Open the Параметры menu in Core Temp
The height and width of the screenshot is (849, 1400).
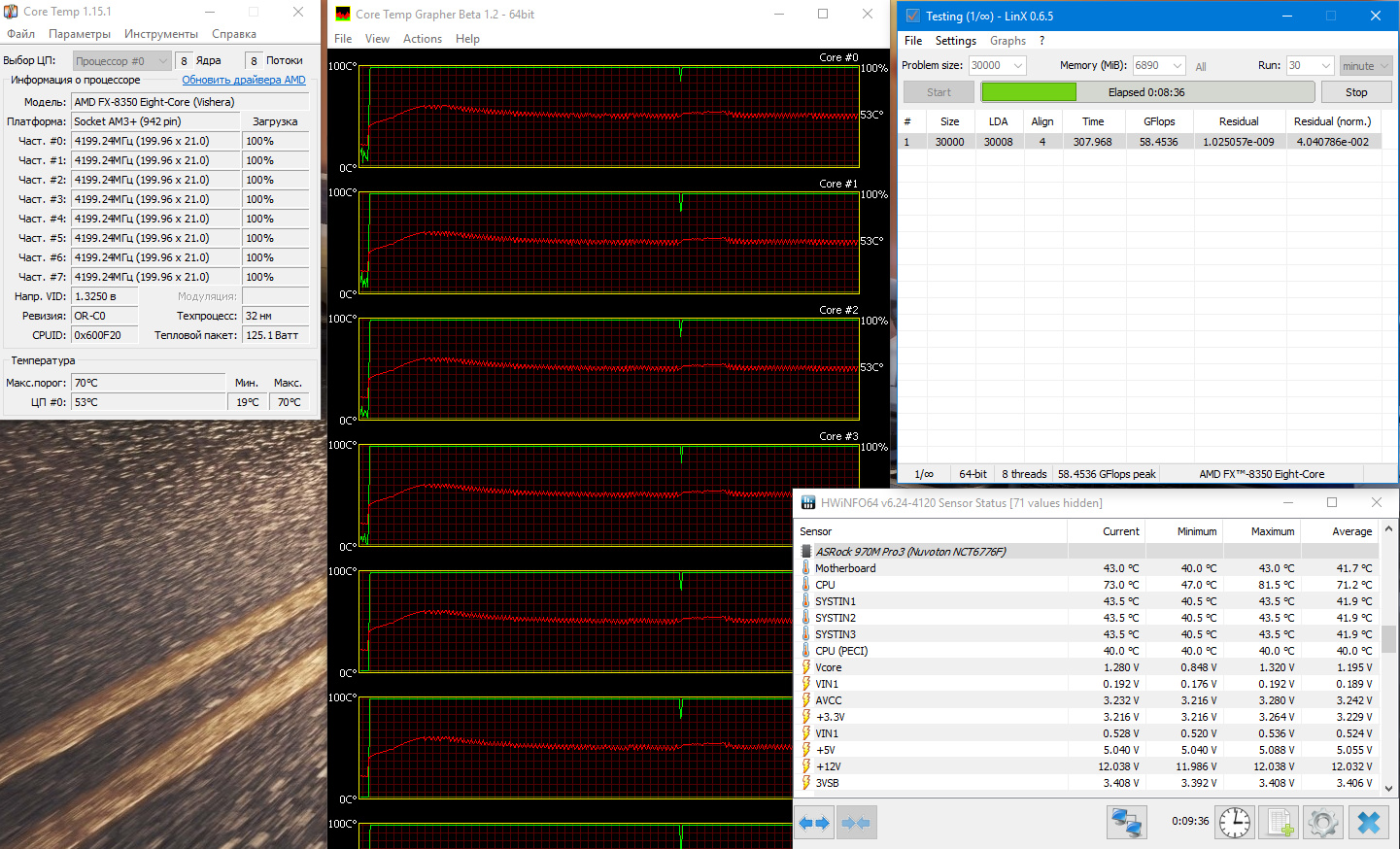coord(80,34)
